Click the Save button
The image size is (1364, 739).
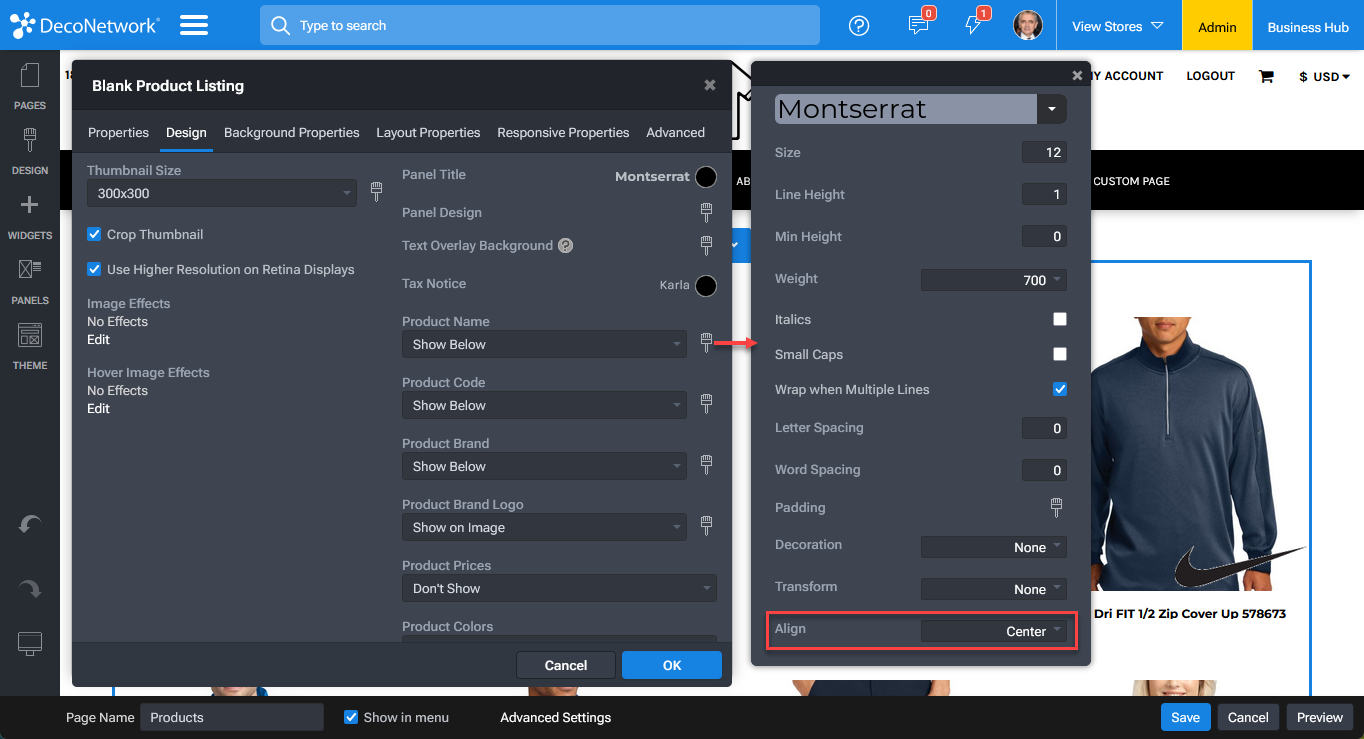(x=1185, y=717)
